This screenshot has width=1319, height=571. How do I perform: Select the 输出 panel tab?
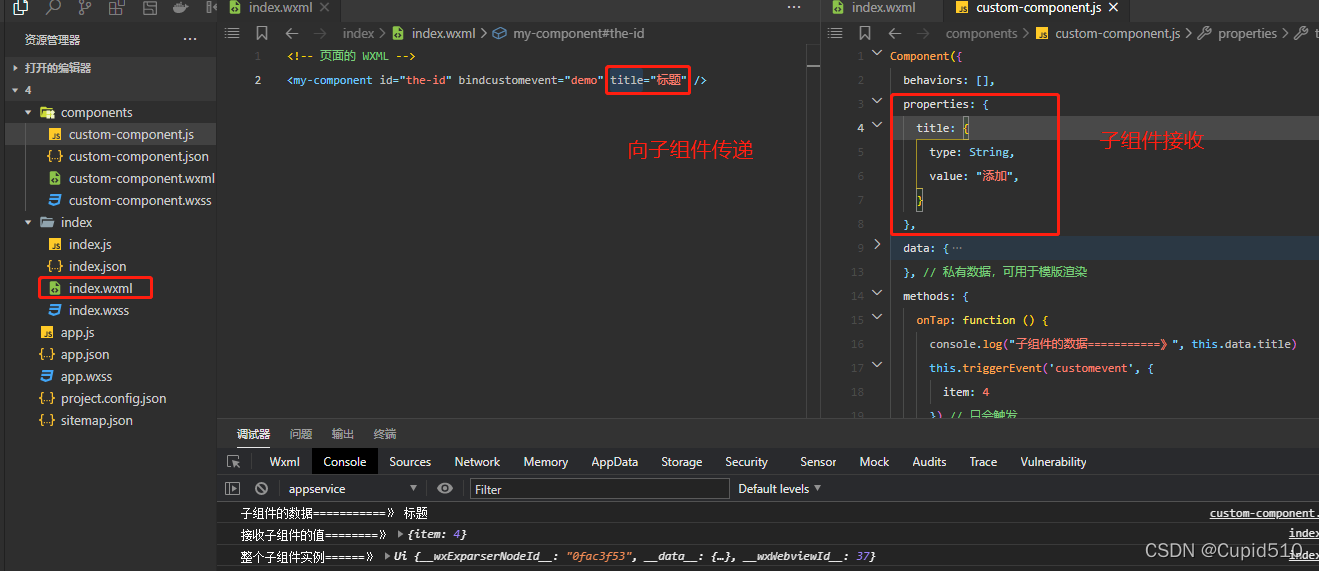pyautogui.click(x=343, y=434)
